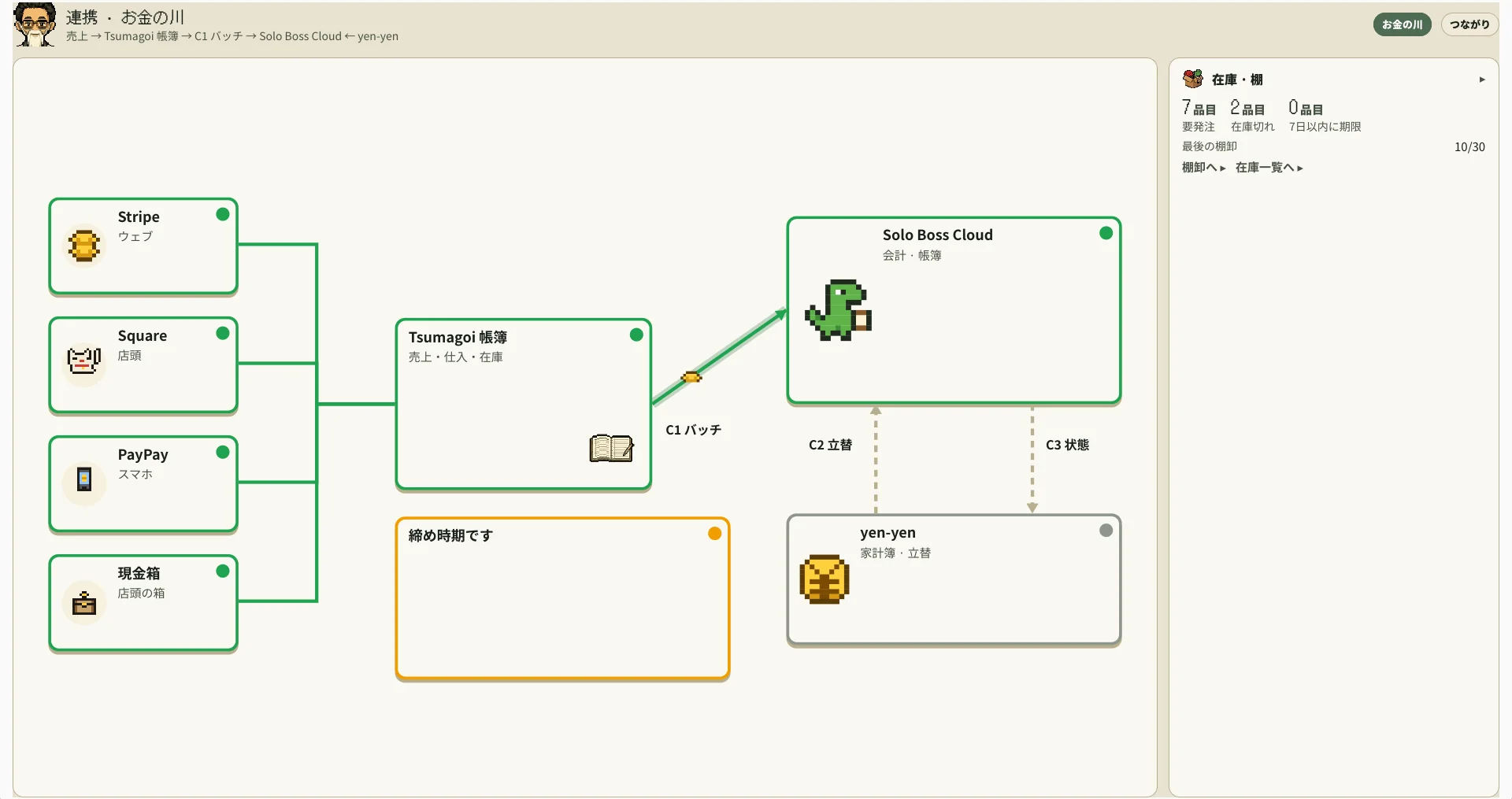Image resolution: width=1512 pixels, height=799 pixels.
Task: Click the C2 立替 connection label
Action: click(x=830, y=445)
